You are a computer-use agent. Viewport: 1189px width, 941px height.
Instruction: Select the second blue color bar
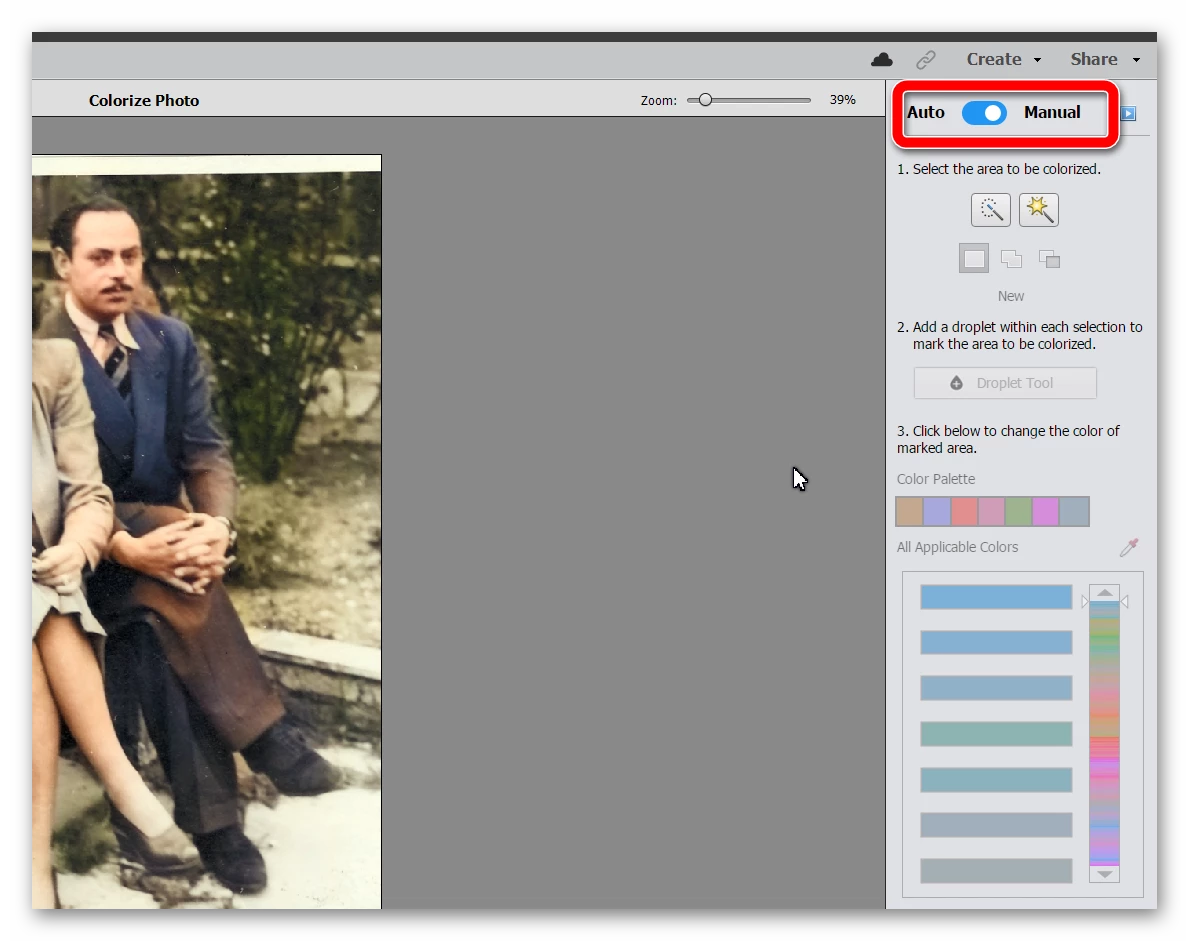(x=996, y=643)
